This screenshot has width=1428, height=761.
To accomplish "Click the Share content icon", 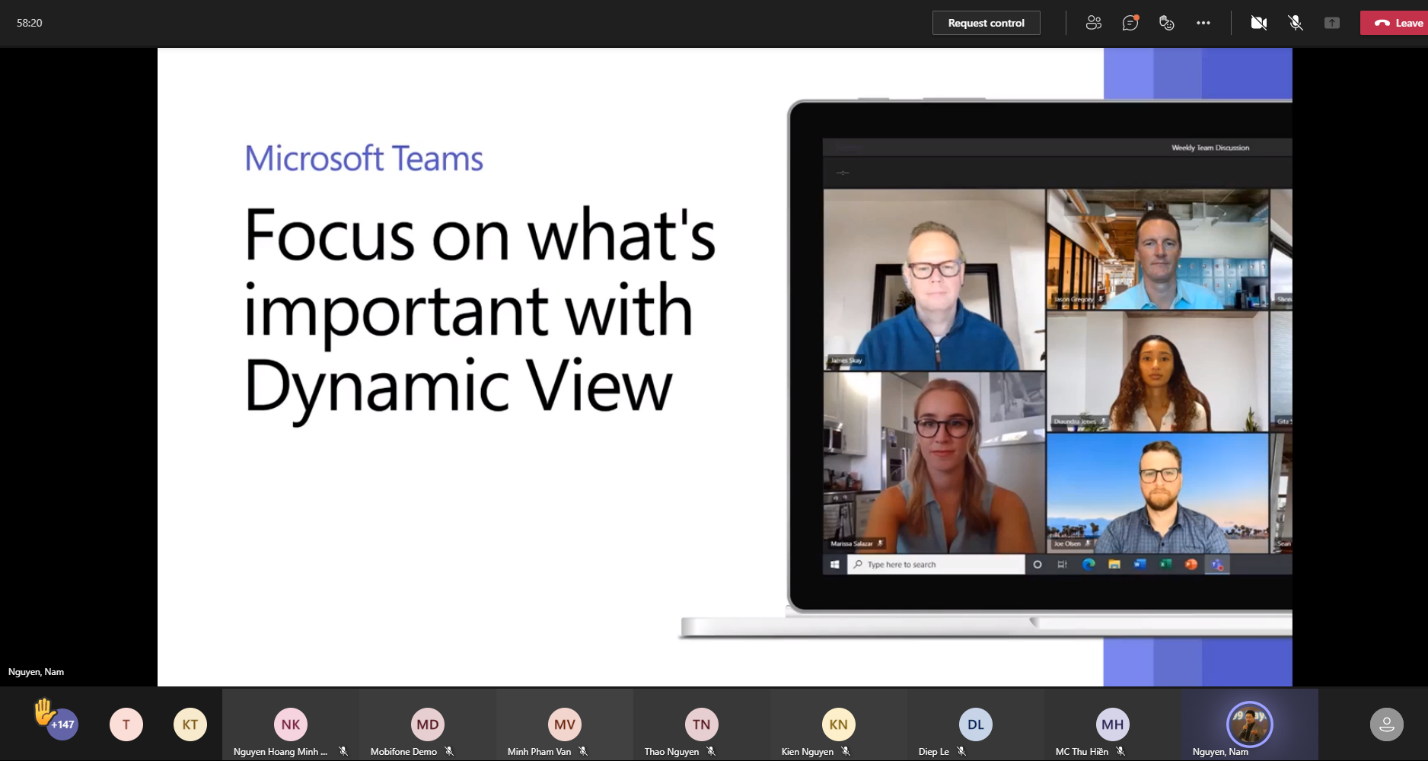I will (1332, 23).
